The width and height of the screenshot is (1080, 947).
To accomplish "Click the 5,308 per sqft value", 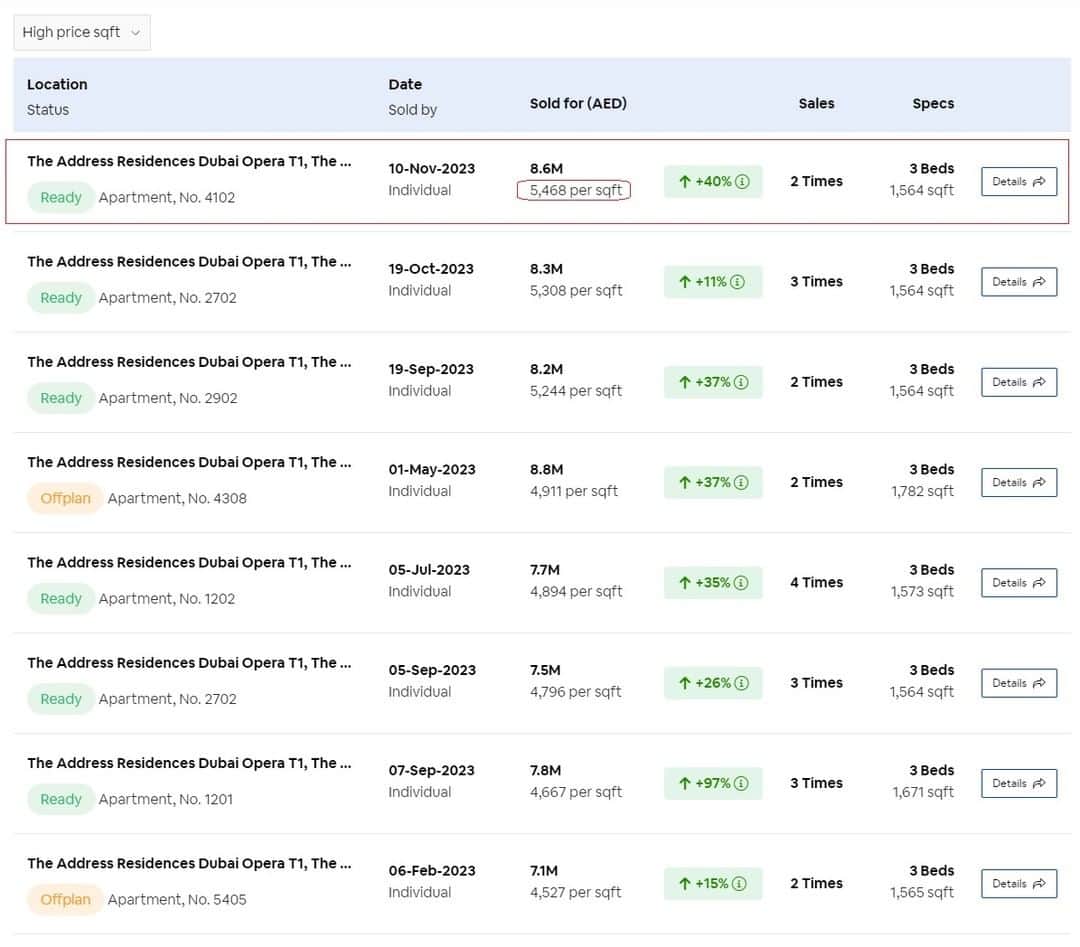I will [576, 291].
